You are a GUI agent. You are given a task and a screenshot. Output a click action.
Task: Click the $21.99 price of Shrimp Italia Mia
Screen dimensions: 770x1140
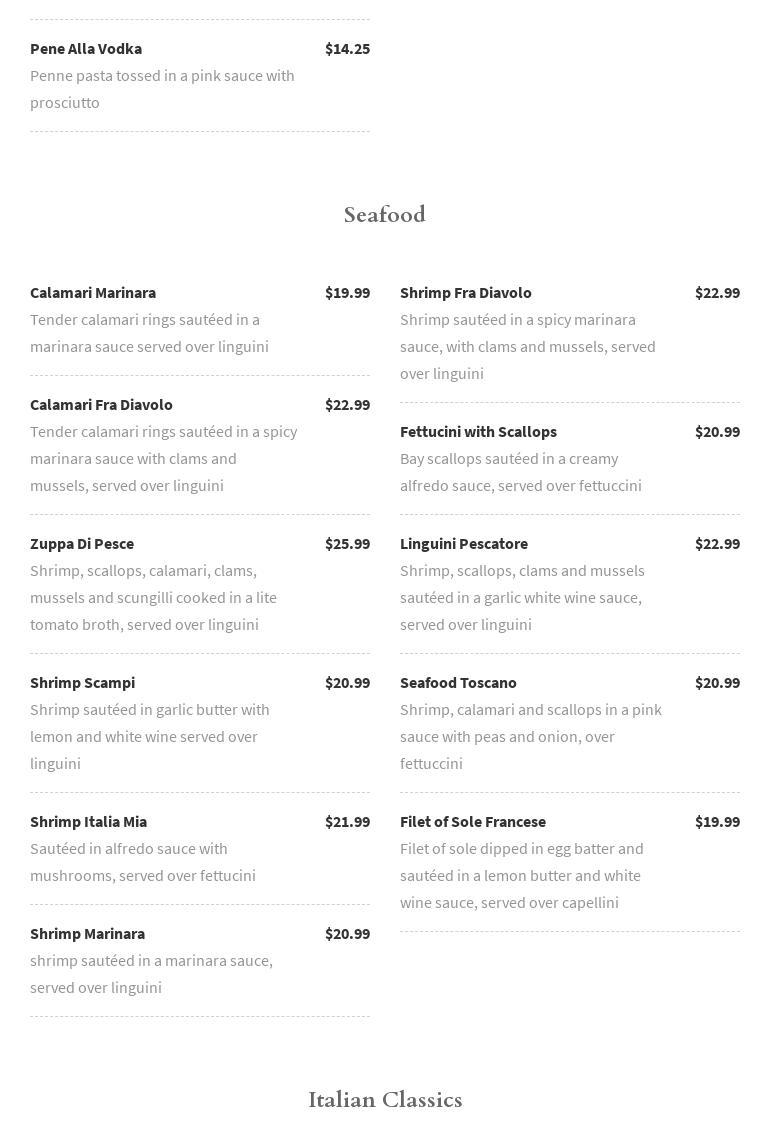point(347,822)
